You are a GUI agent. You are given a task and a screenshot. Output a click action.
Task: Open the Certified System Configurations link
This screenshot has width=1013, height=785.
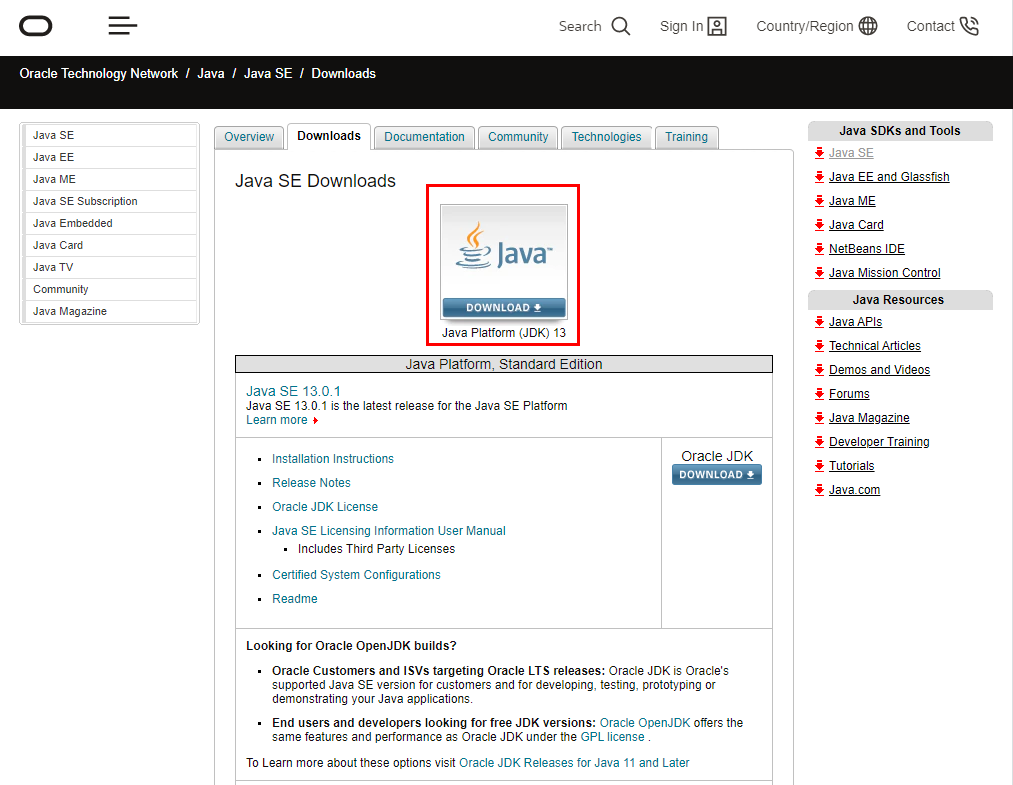click(356, 574)
